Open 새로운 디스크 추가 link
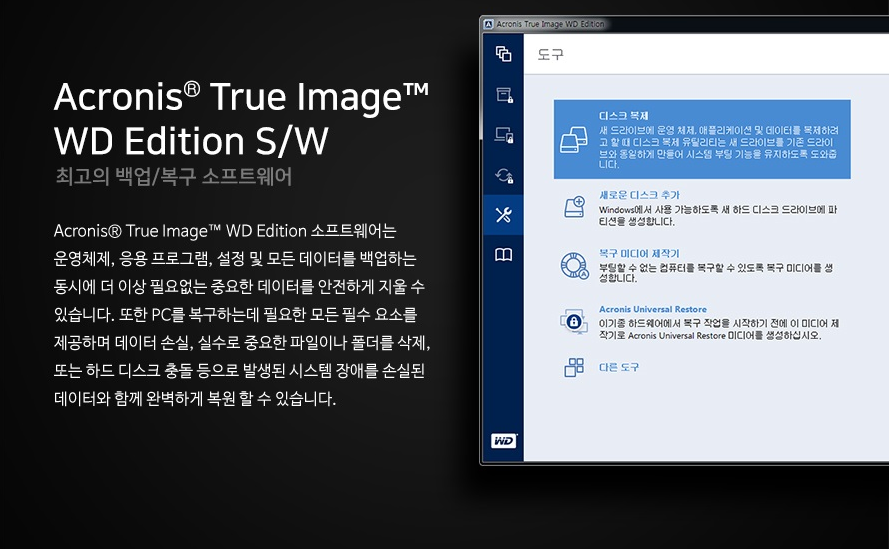892x549 pixels. tap(639, 195)
